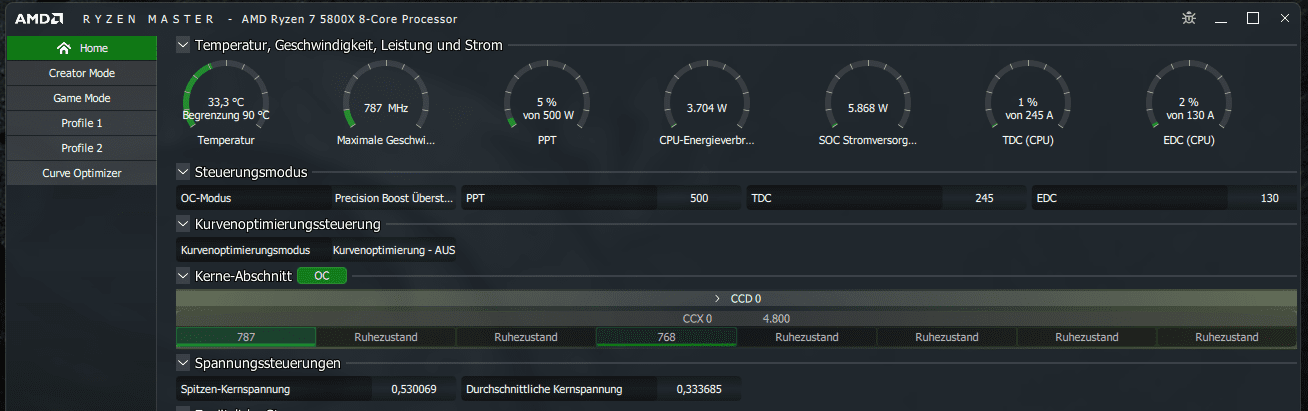Click the PPT value field 500
This screenshot has width=1308, height=411.
[699, 198]
